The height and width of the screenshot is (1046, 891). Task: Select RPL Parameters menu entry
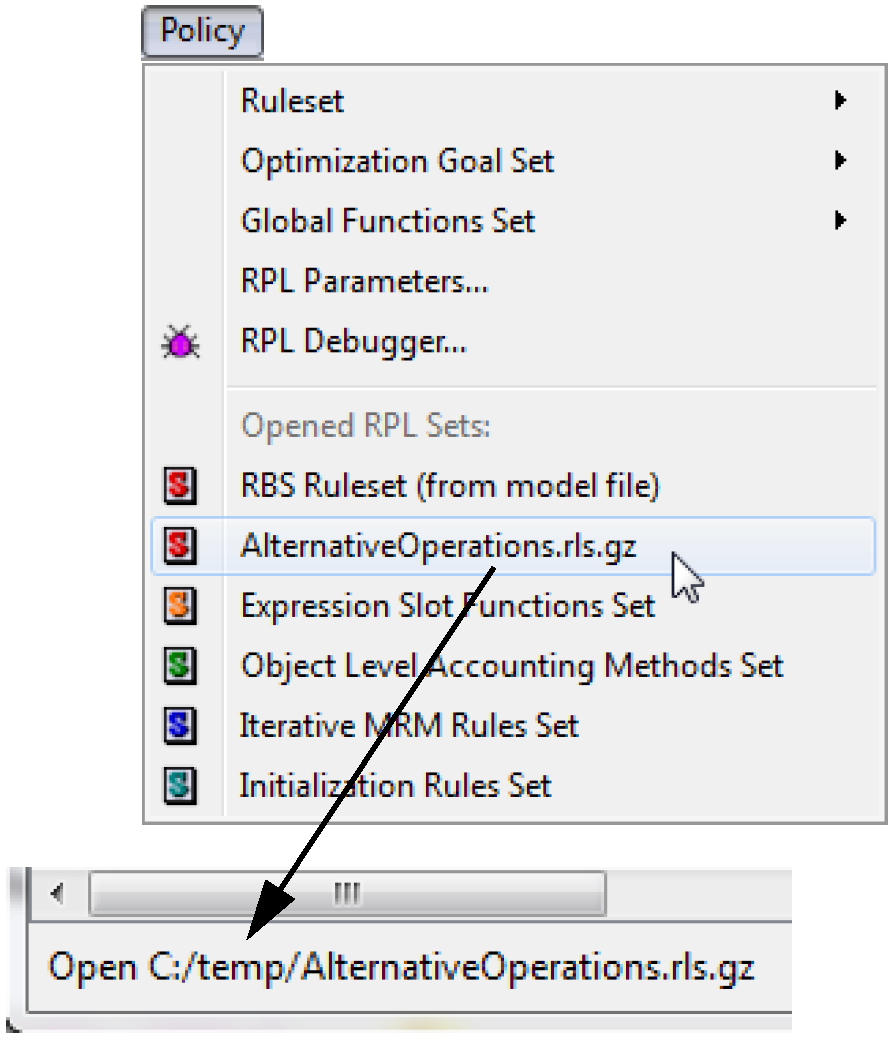point(364,282)
